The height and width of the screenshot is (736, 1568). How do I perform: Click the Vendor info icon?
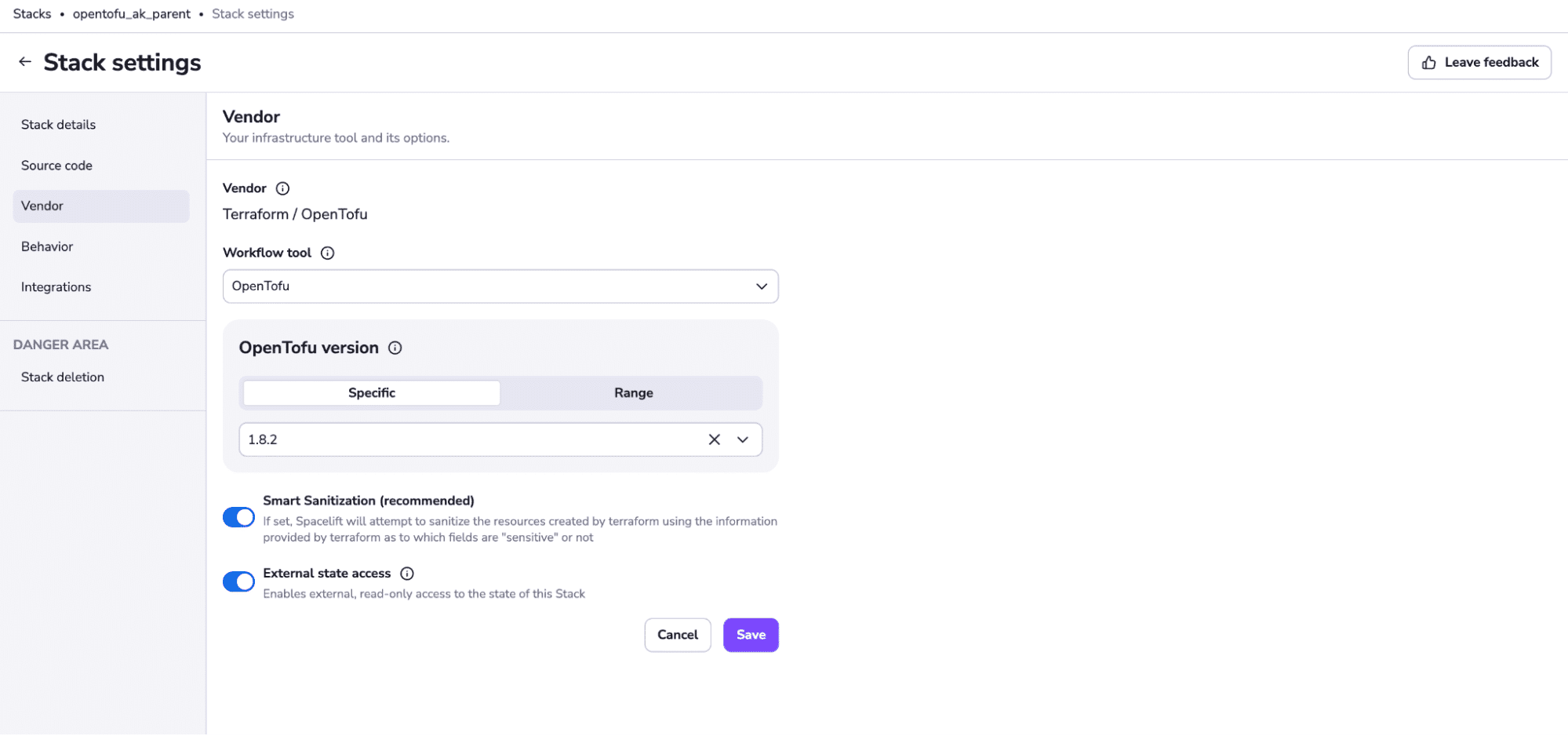click(x=283, y=188)
